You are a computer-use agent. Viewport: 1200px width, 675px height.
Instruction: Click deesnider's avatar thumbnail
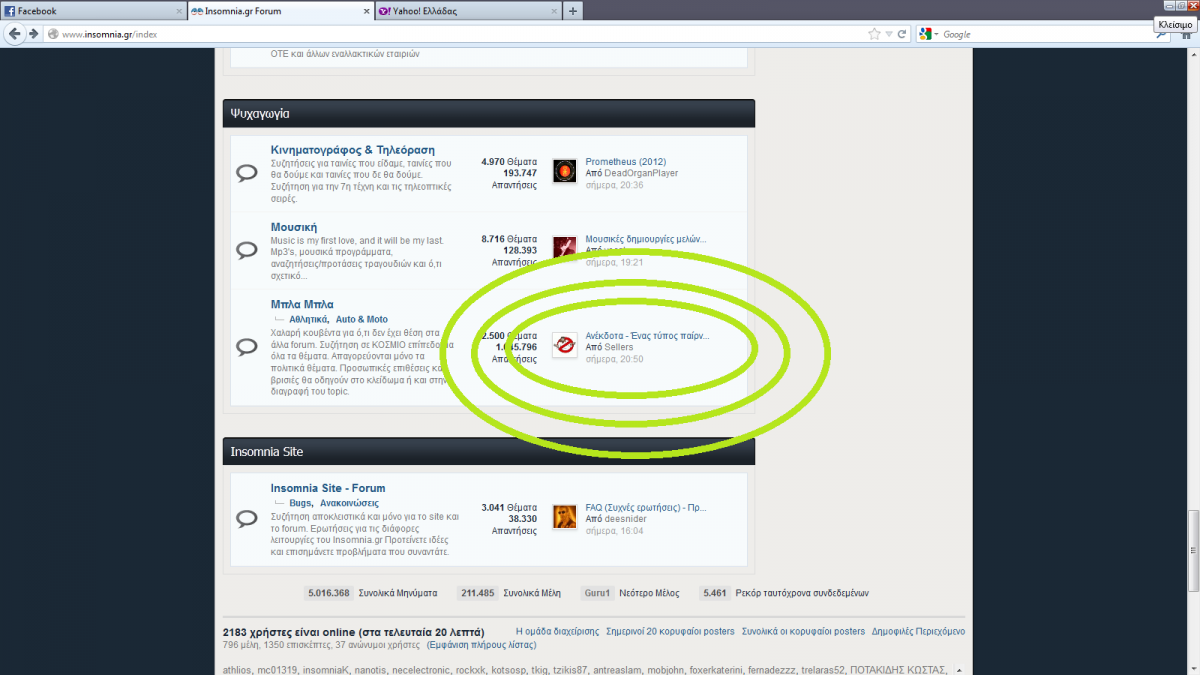(x=565, y=517)
